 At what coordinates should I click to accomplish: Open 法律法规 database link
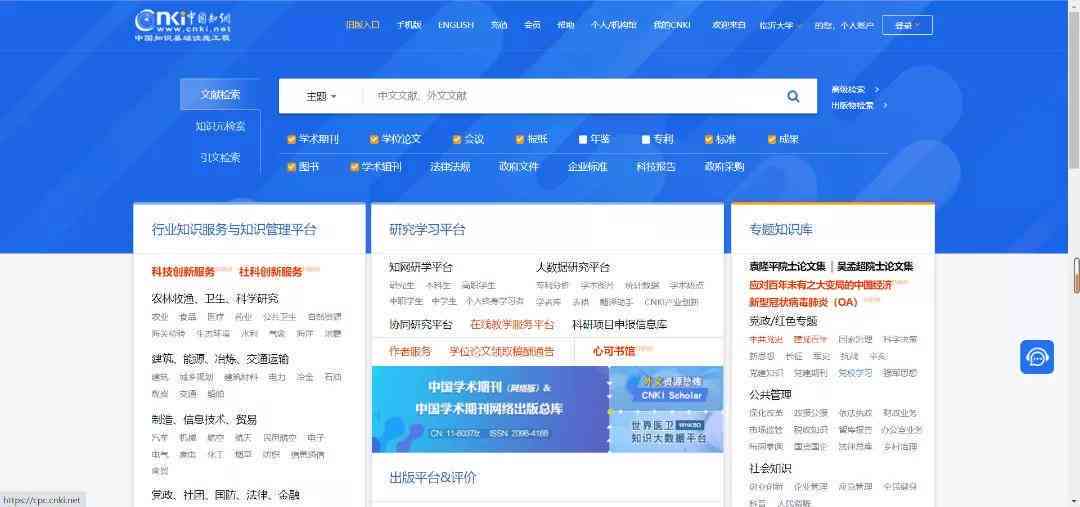(x=450, y=167)
